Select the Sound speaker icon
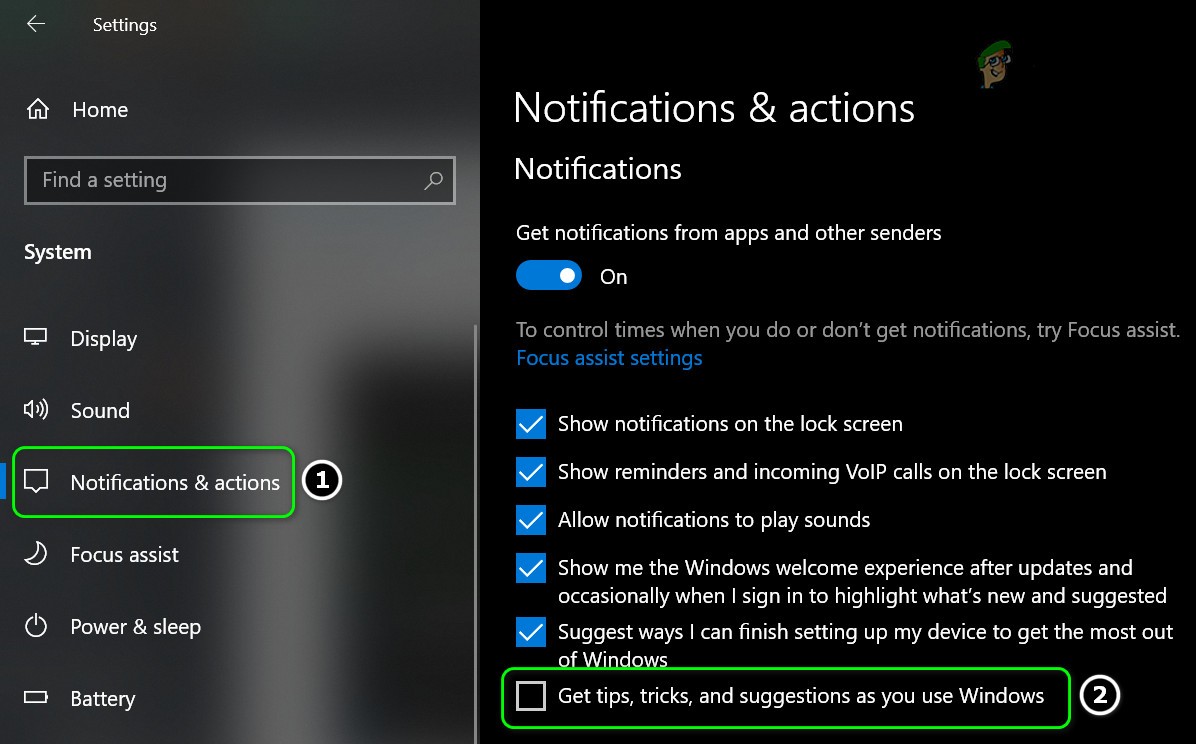This screenshot has height=744, width=1196. 36,410
